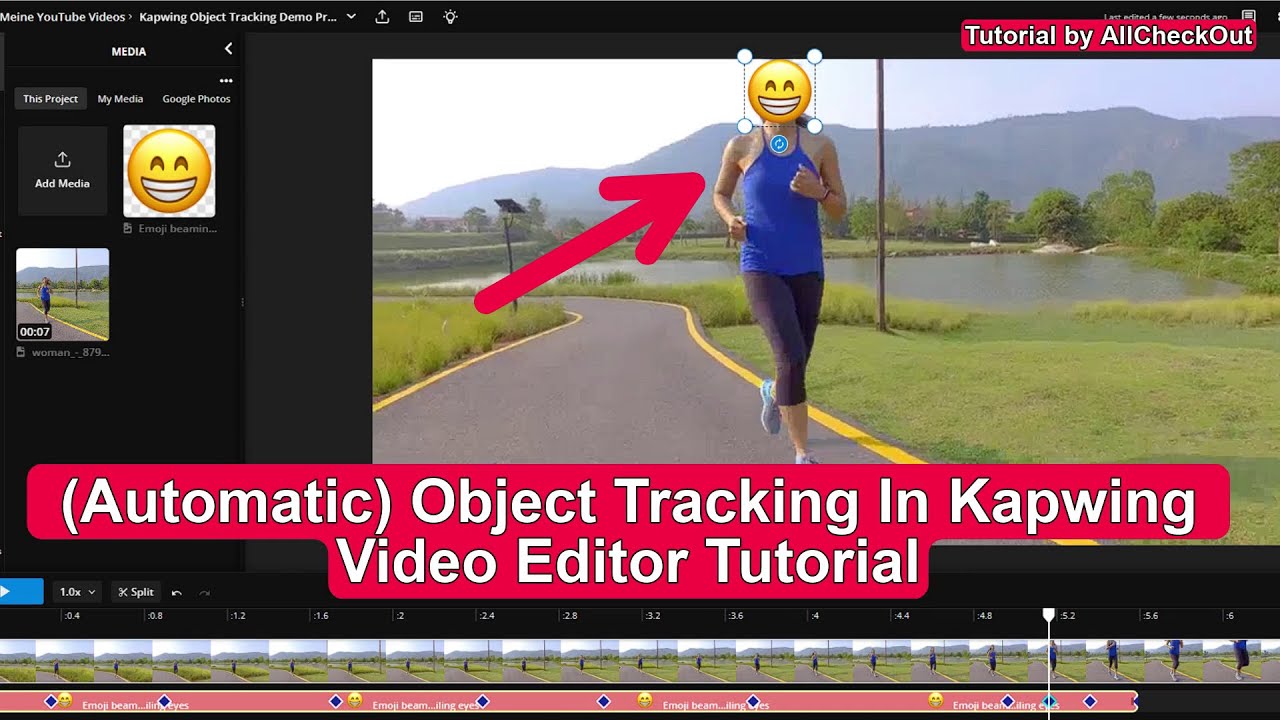Click the :0.4 mark on timeline ruler
Screen dimensions: 1280x720
tap(71, 616)
